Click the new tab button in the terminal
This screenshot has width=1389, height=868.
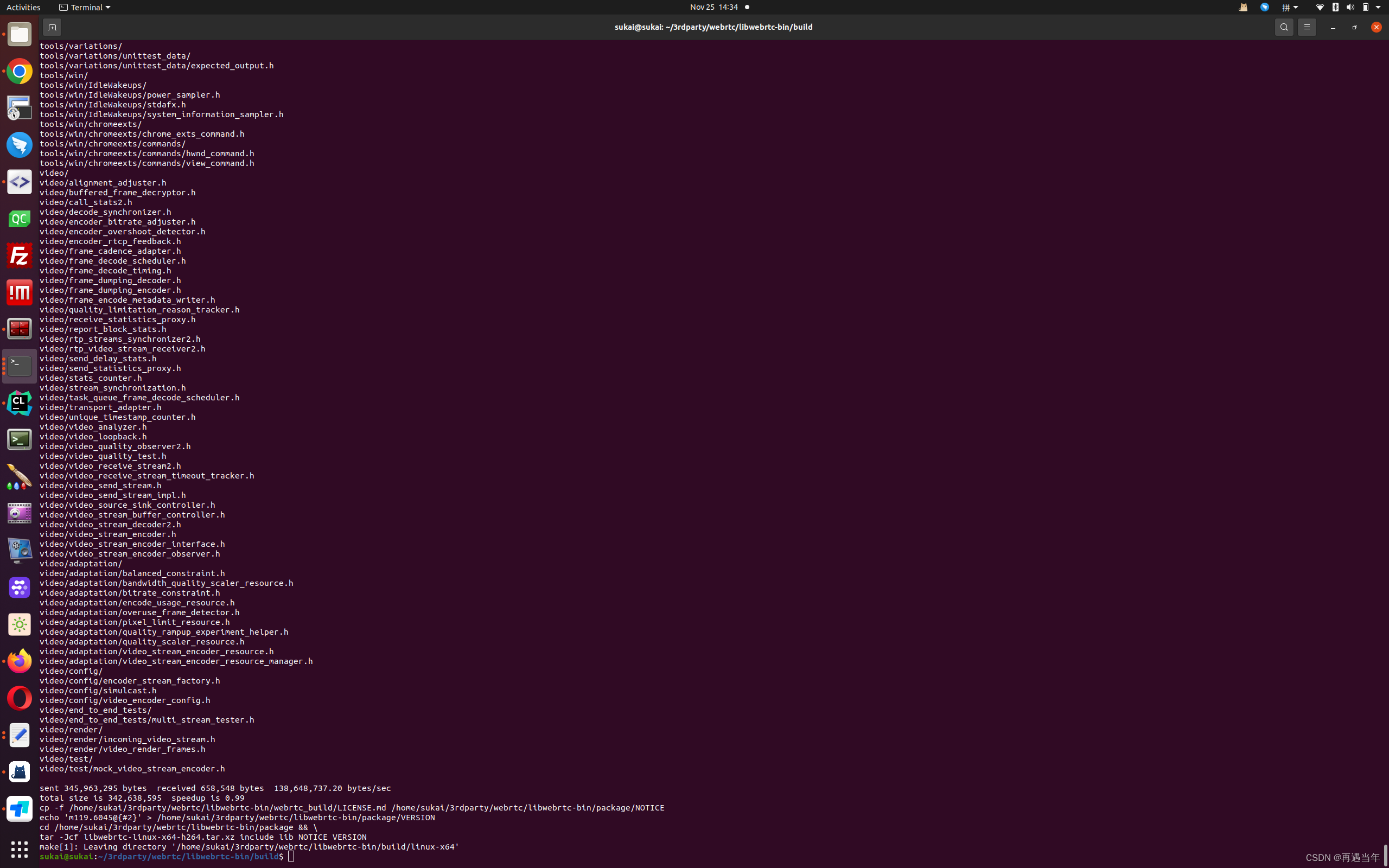(52, 27)
